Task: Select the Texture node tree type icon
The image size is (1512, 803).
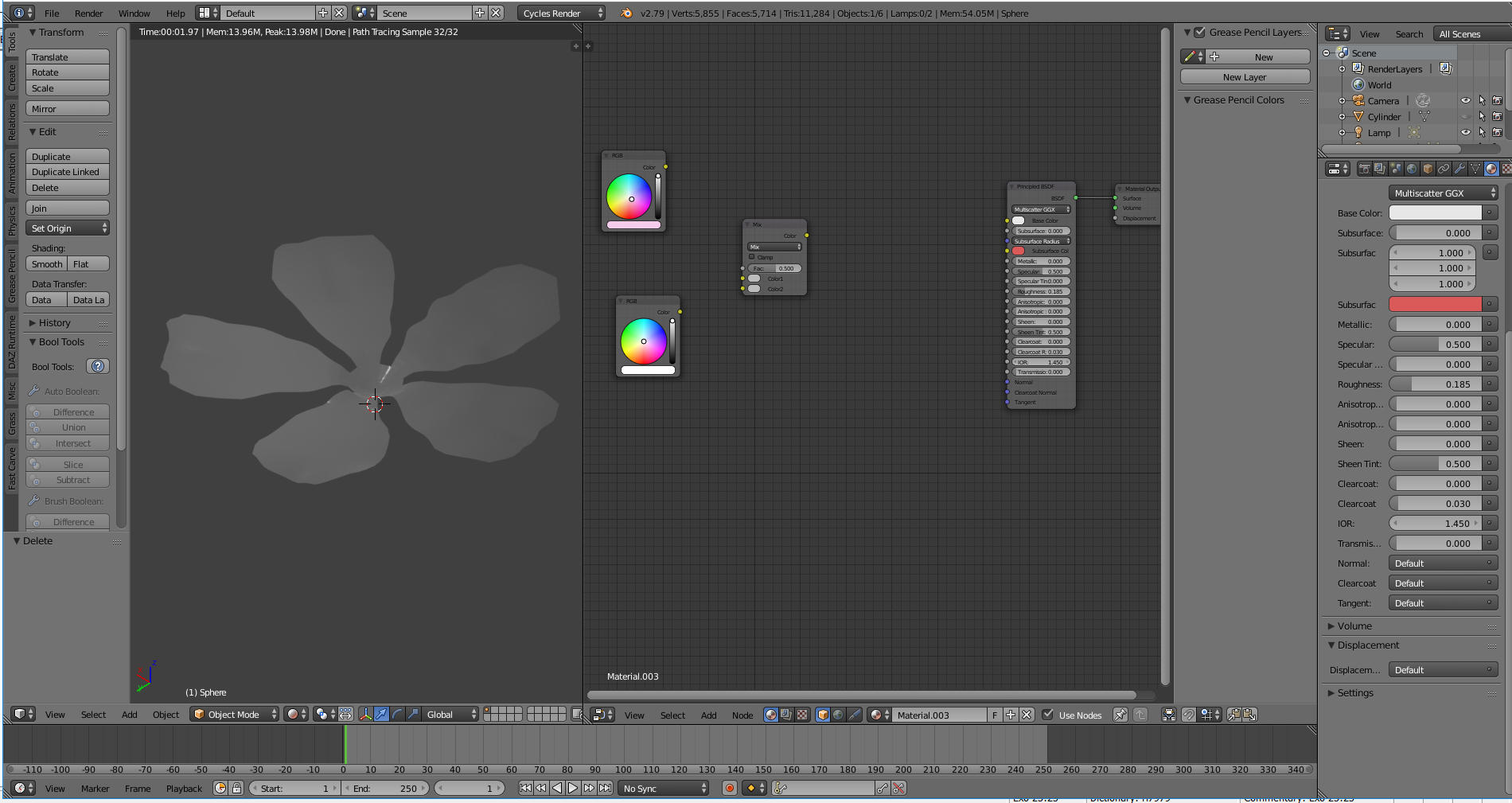Action: click(x=802, y=715)
